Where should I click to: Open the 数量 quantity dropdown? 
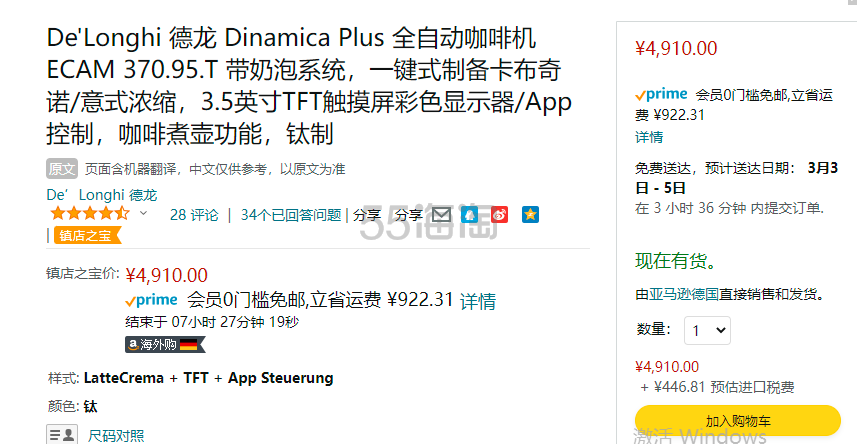click(x=707, y=330)
